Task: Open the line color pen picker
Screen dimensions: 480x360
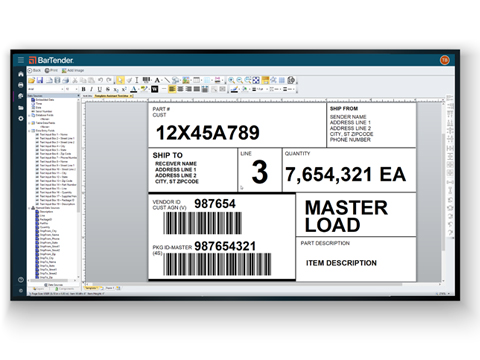Action: pos(235,89)
